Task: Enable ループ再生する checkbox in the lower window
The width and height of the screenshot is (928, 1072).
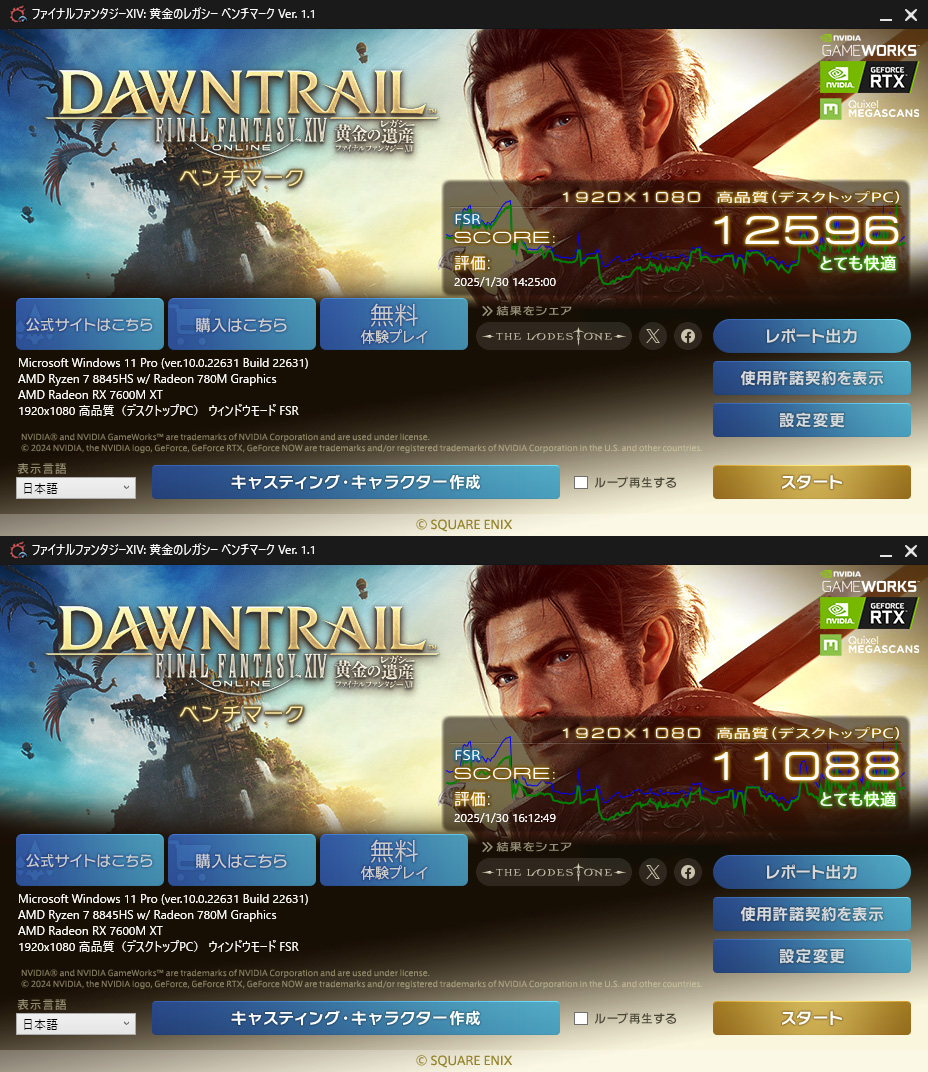Action: 581,1018
